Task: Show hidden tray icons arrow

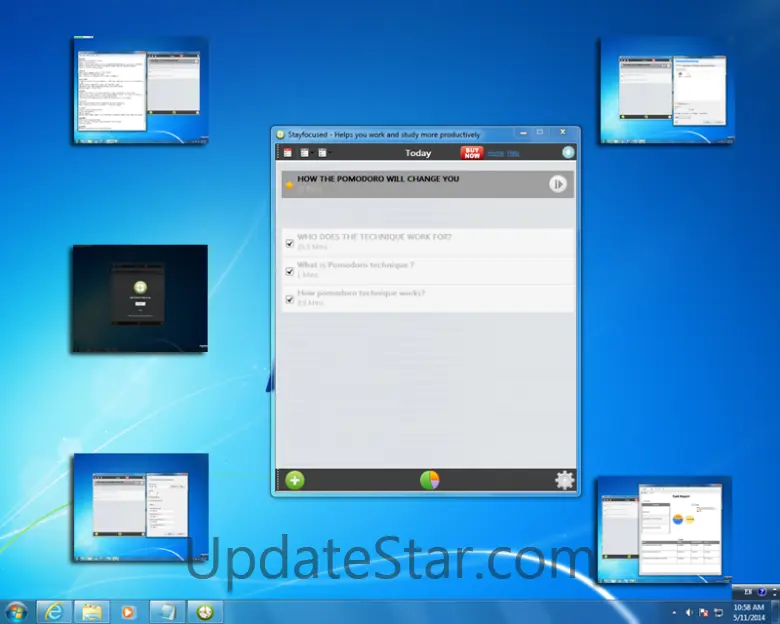Action: click(675, 613)
